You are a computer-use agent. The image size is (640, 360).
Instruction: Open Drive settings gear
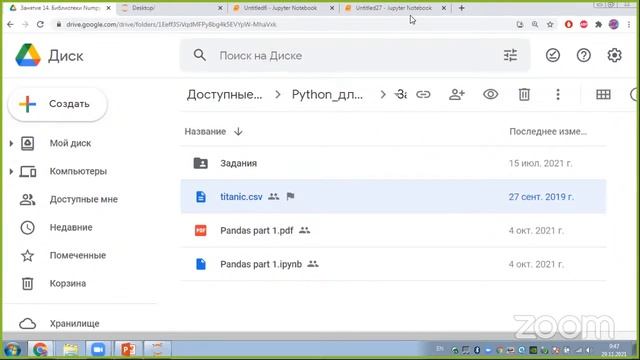614,55
